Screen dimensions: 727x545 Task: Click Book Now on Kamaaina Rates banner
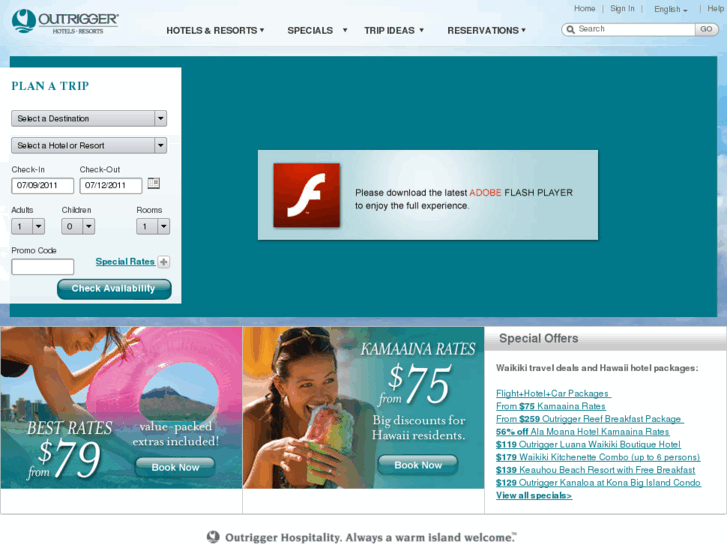tap(418, 465)
